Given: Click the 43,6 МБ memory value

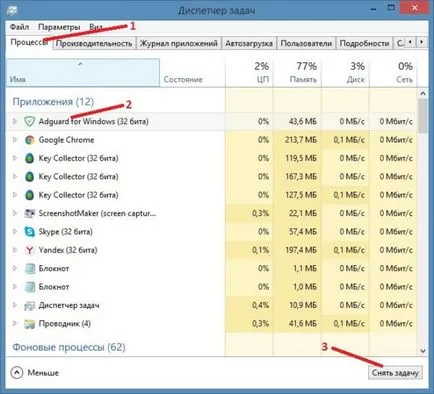Looking at the screenshot, I should [x=303, y=122].
